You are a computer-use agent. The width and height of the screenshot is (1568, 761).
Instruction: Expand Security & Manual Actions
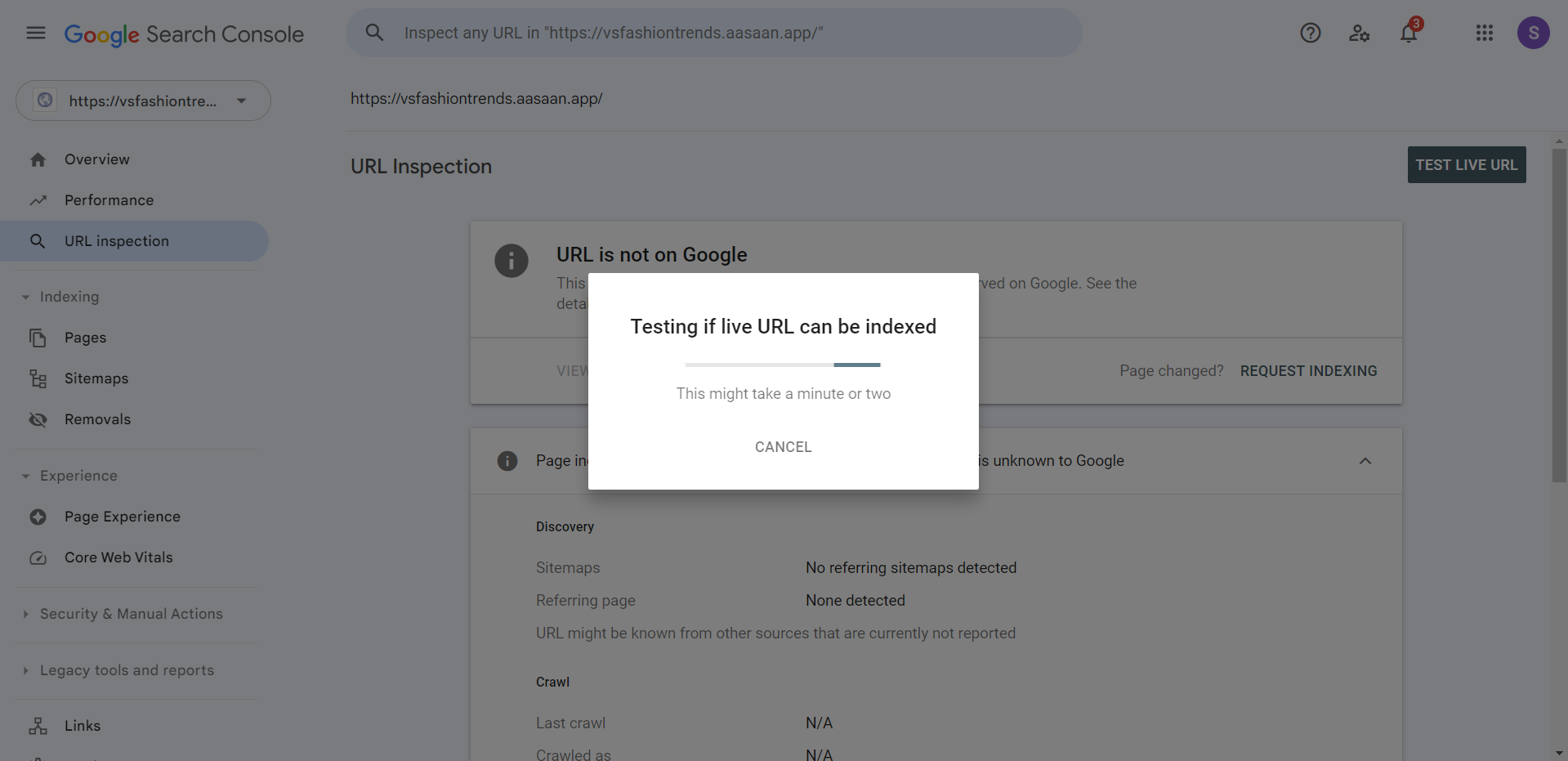pyautogui.click(x=123, y=614)
